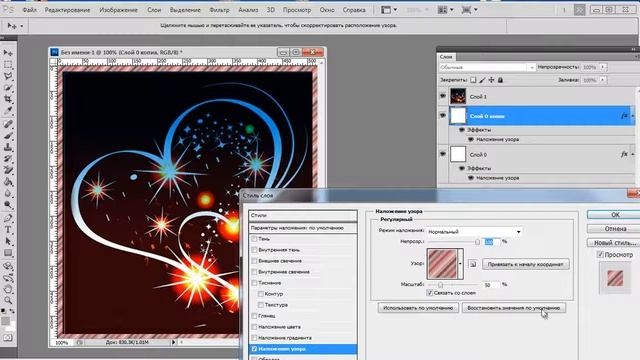Select the History Brush tool
Viewport: 640px width, 360px height.
[x=8, y=158]
